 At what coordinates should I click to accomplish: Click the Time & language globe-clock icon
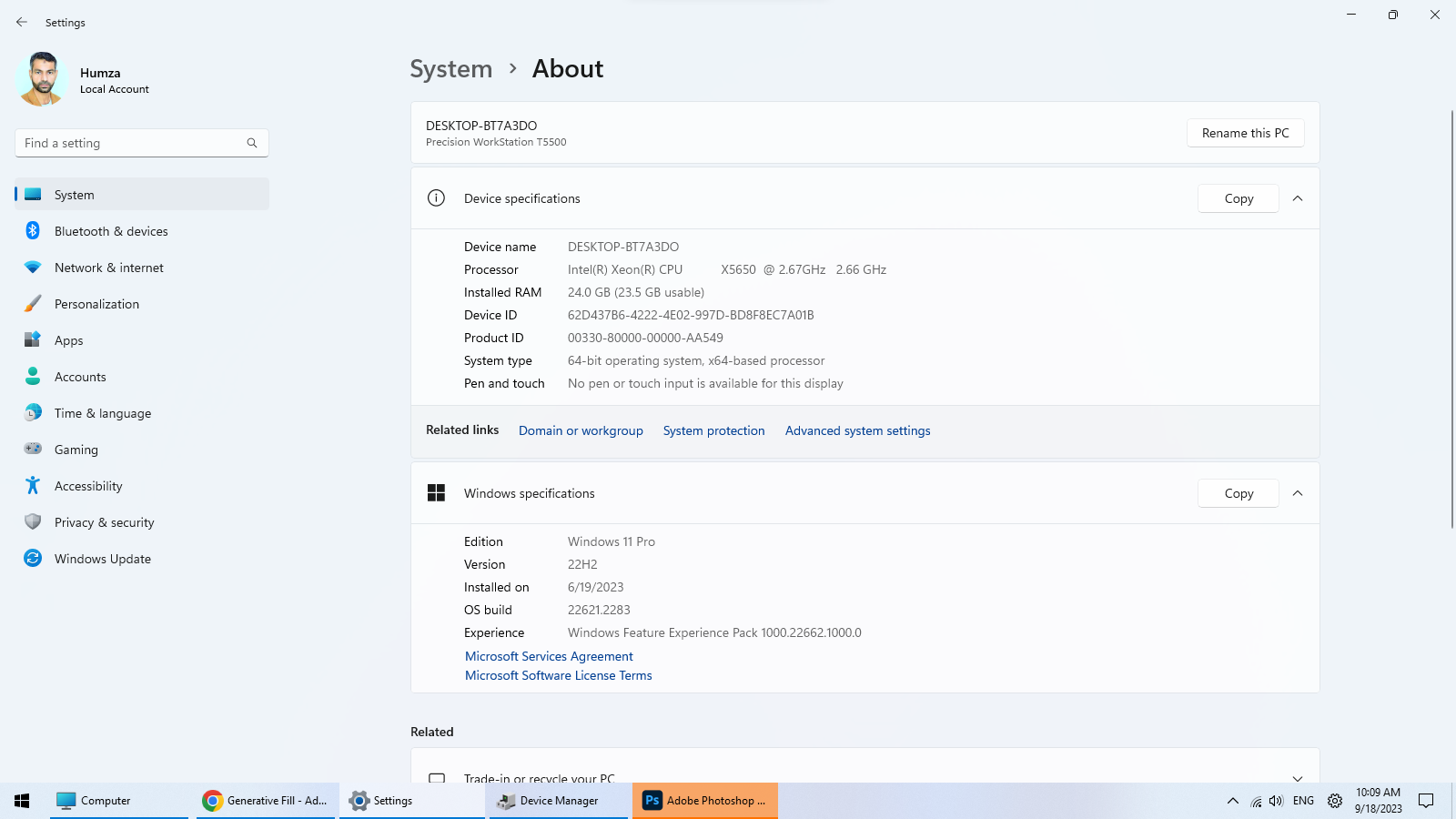point(33,412)
